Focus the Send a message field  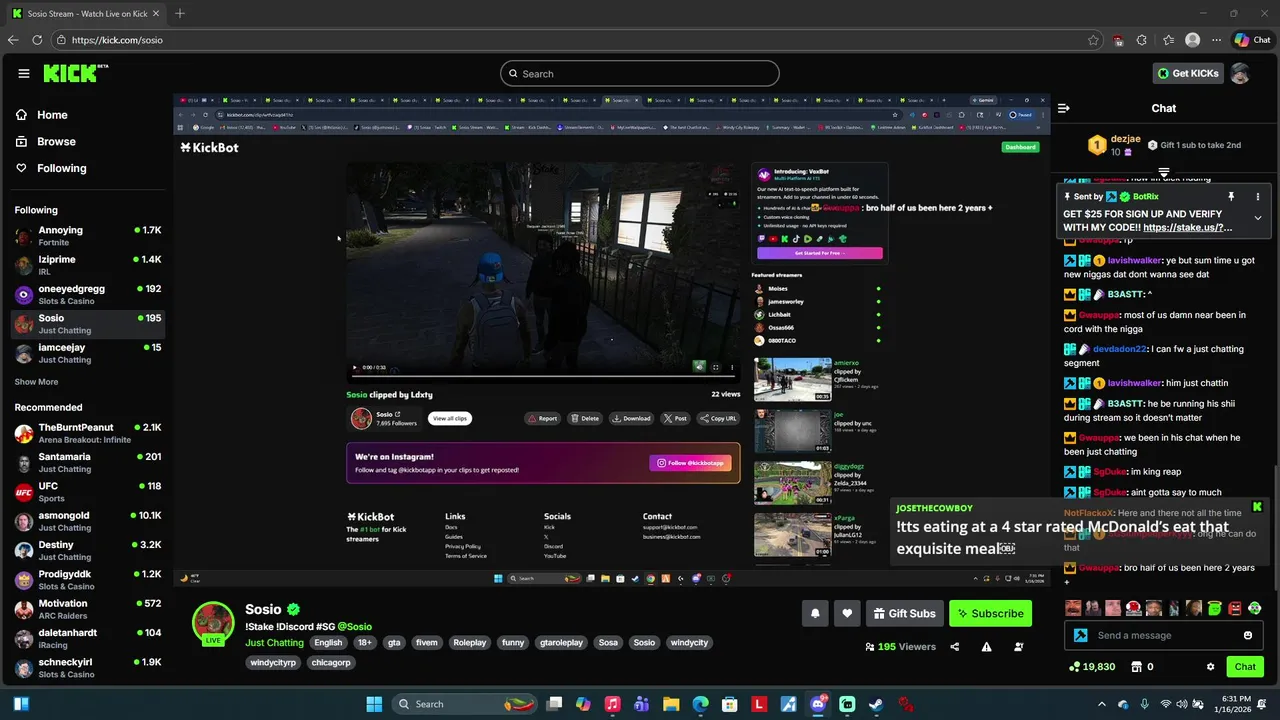tap(1162, 635)
